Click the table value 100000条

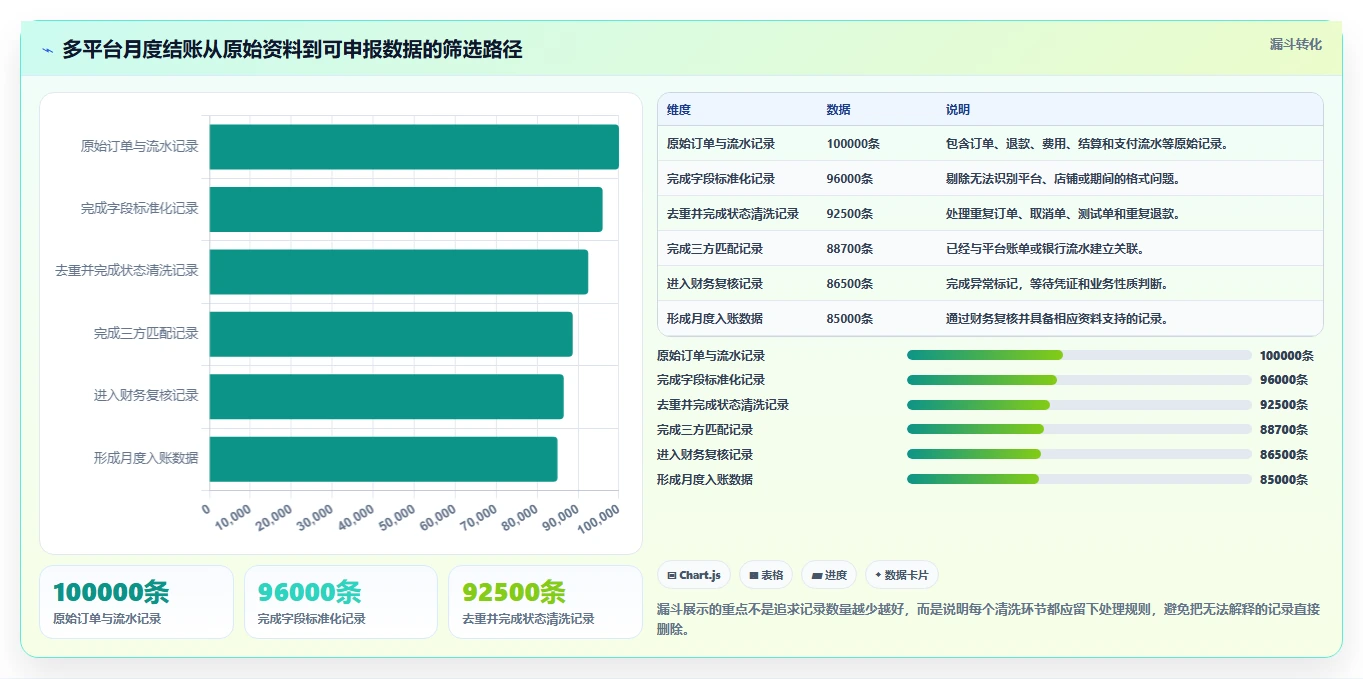(853, 144)
